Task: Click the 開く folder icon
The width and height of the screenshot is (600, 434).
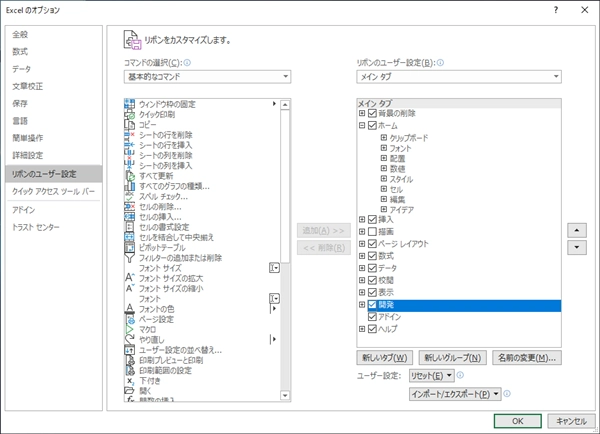Action: 129,391
